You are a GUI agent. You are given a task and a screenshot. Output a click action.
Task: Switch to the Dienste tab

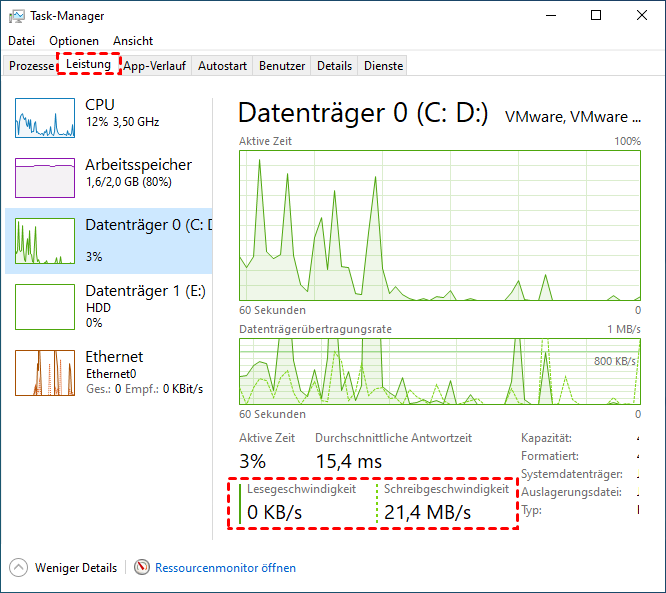click(383, 66)
